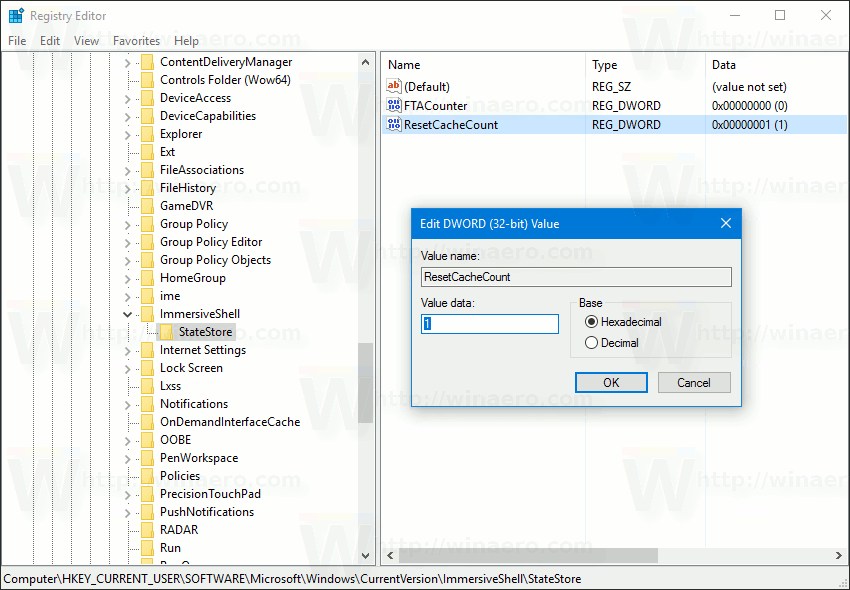850x590 pixels.
Task: Expand the ContentDeliveryManager key
Action: coord(127,63)
